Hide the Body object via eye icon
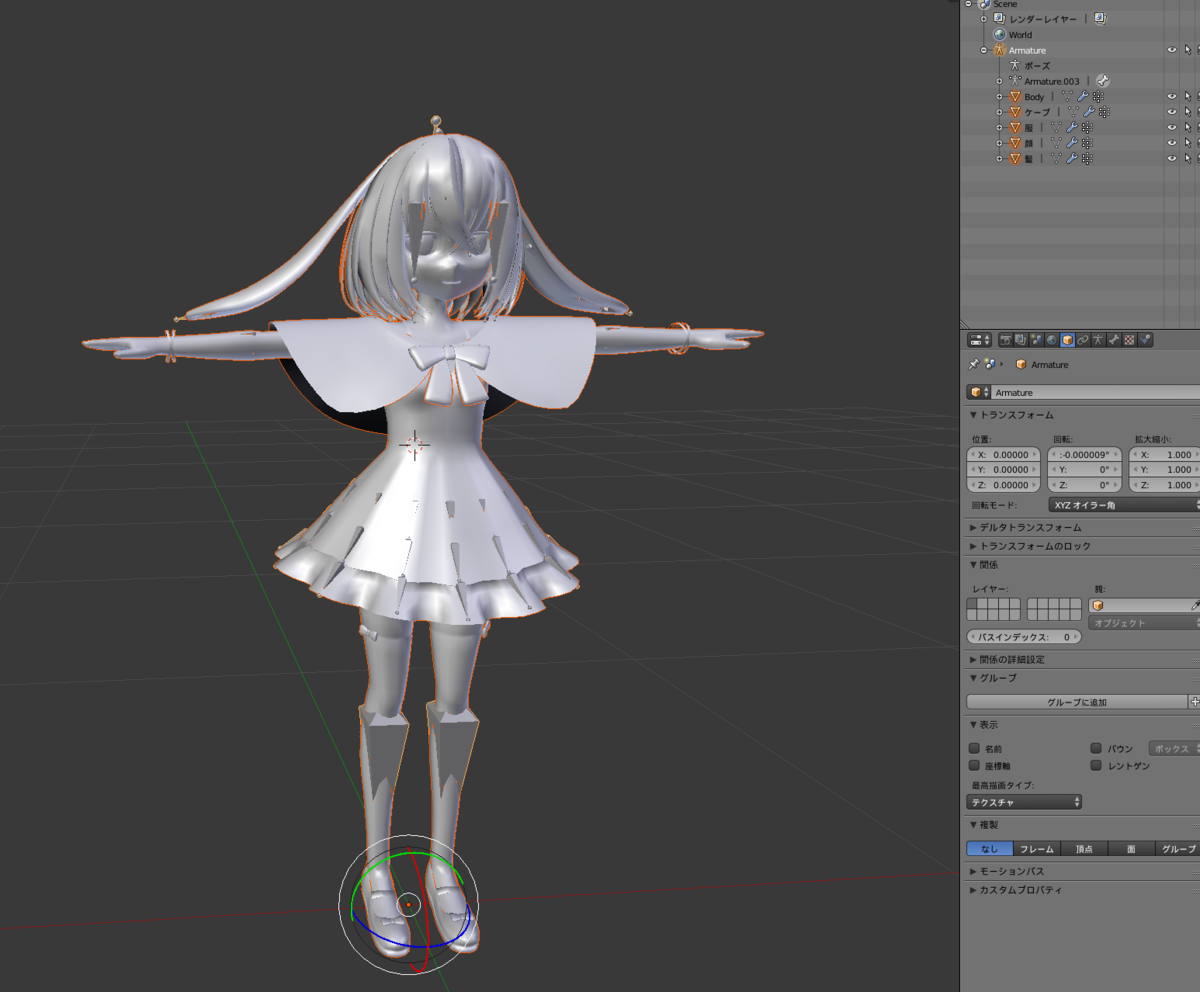 coord(1172,97)
